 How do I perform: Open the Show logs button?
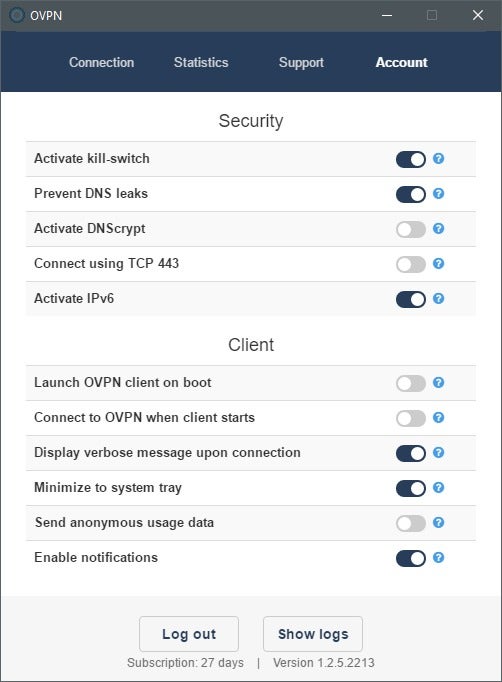(313, 634)
